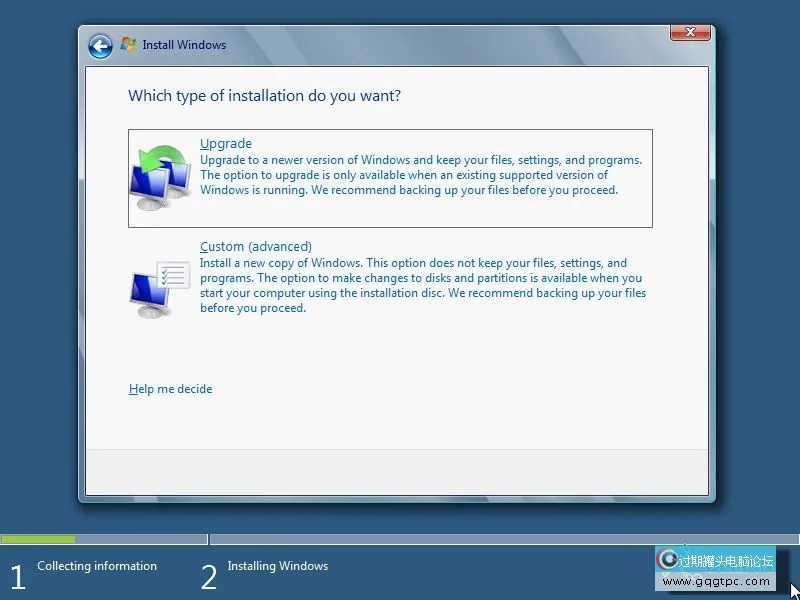Click the 'Which type of installation' heading
800x600 pixels.
265,96
